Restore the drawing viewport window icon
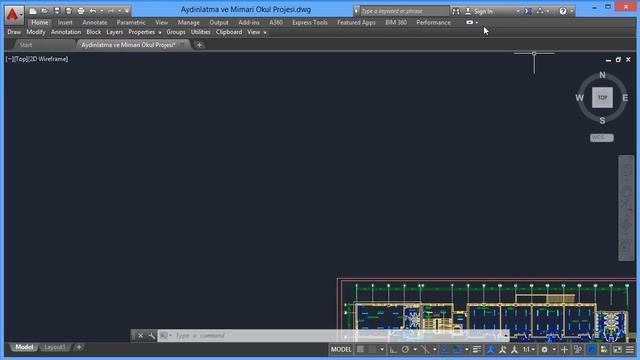Screen dimensions: 640x360 click(x=618, y=60)
